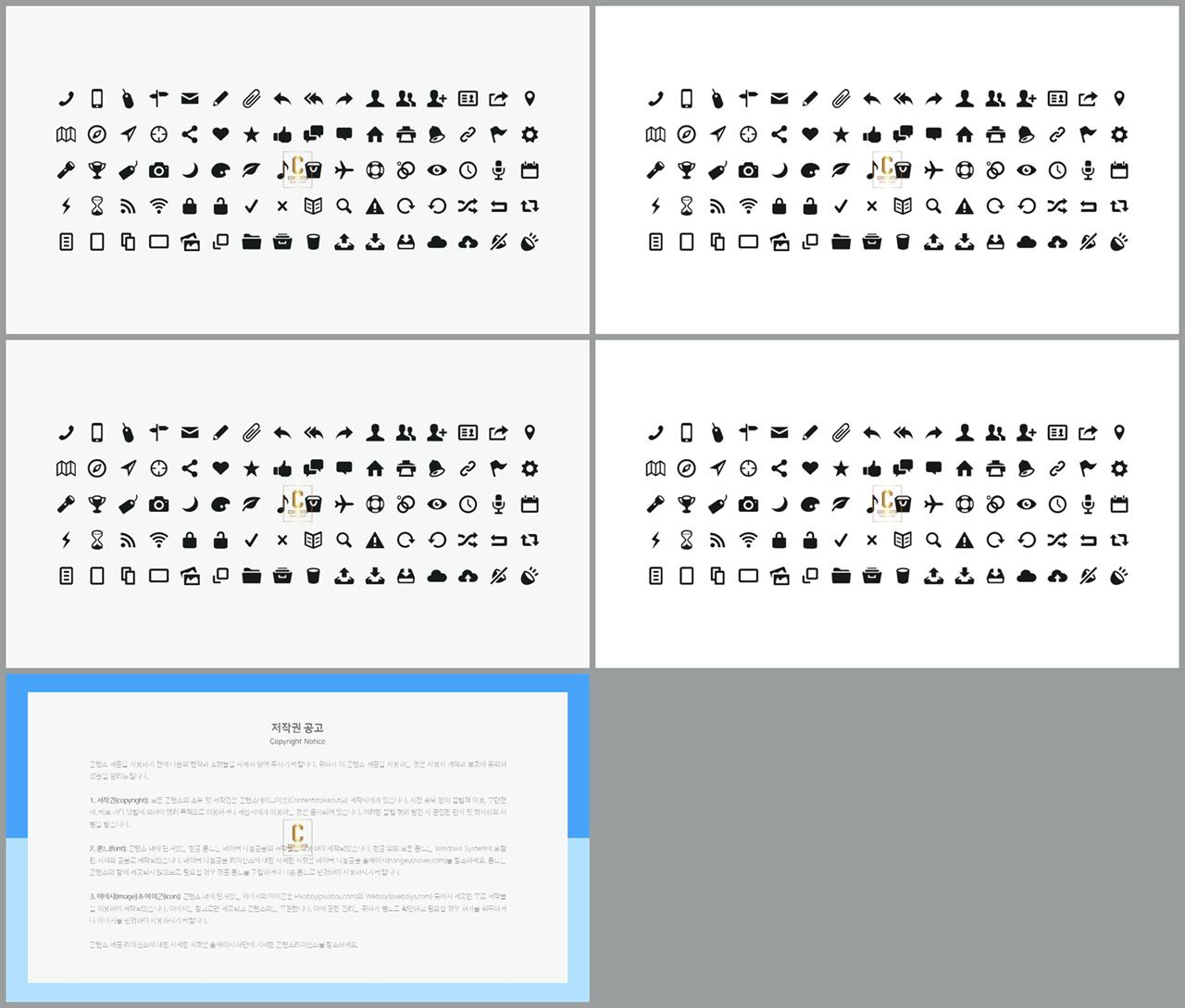Click the crescent moon icon in the bottom-left slide
Image resolution: width=1185 pixels, height=1008 pixels.
(x=190, y=504)
